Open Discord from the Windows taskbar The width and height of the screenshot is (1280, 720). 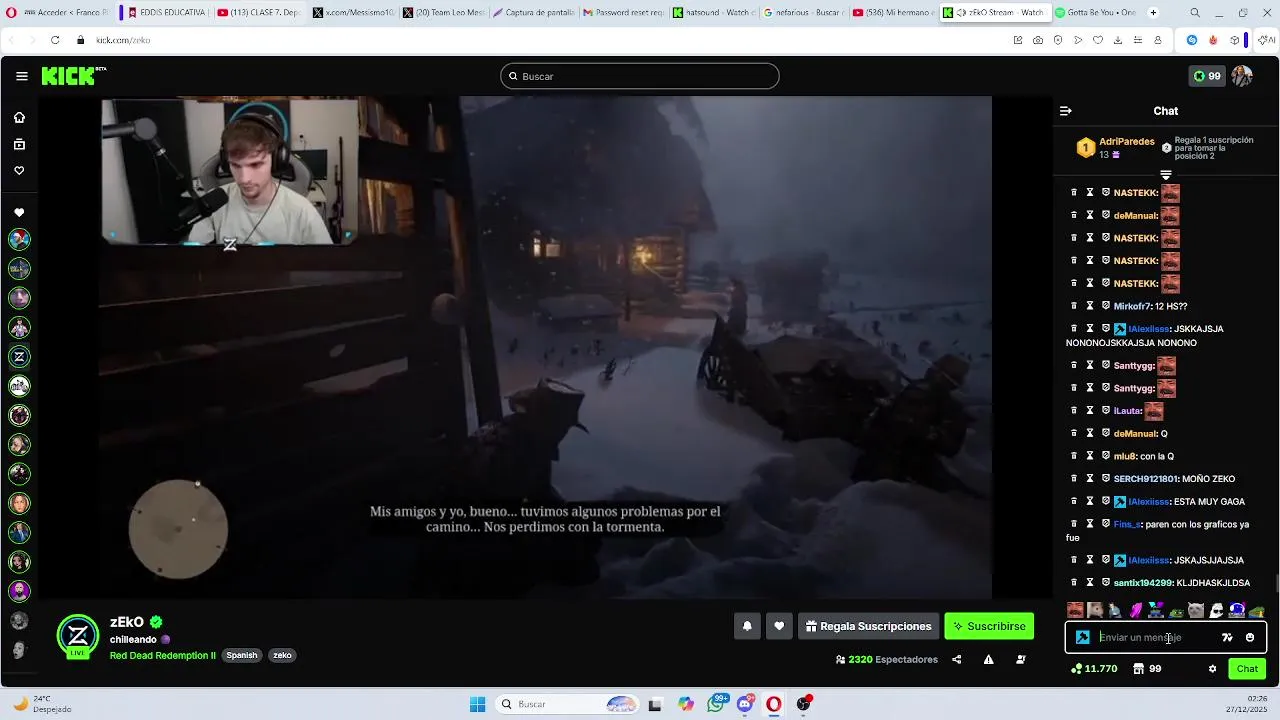coord(745,704)
